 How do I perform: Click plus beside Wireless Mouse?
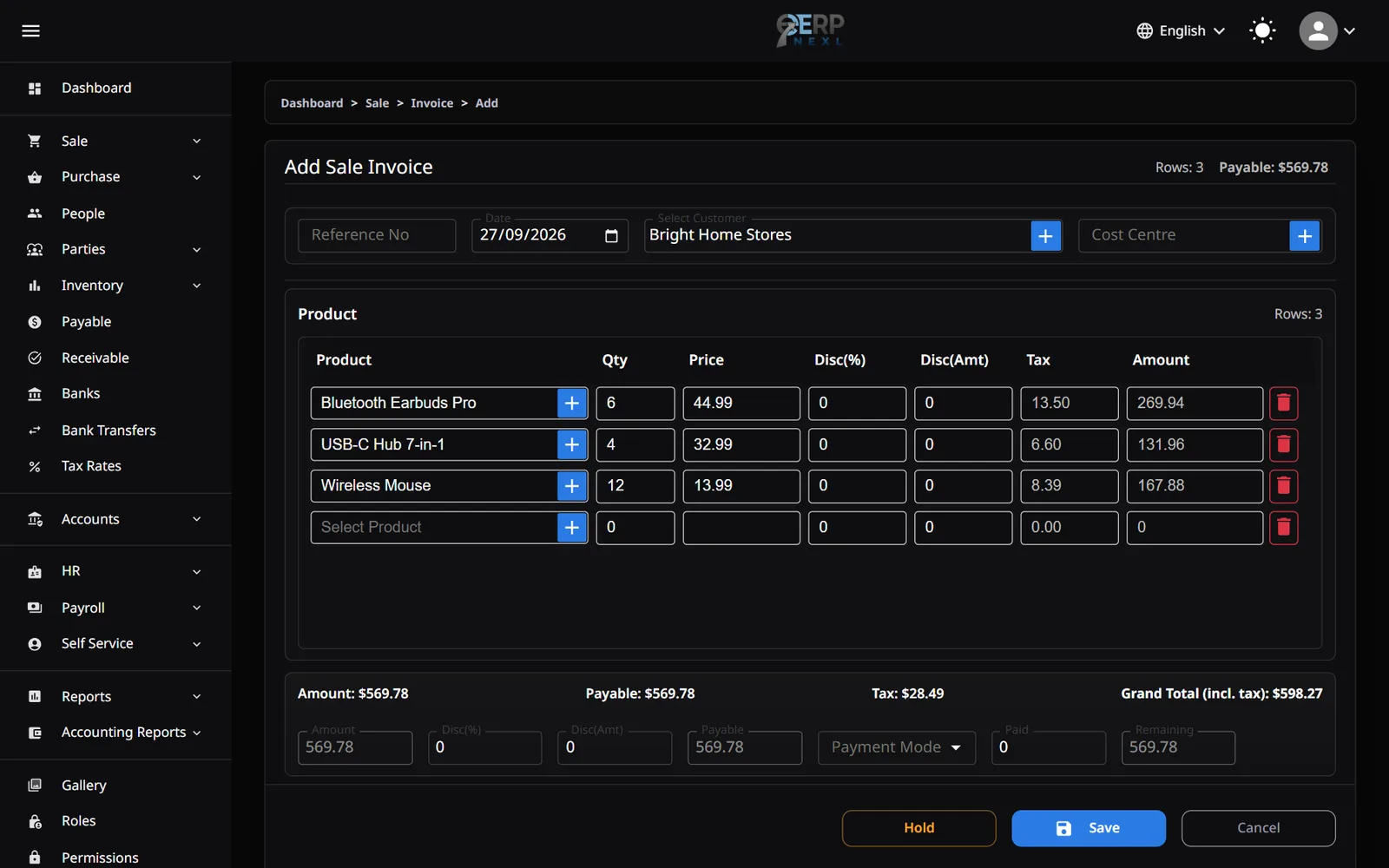coord(572,486)
